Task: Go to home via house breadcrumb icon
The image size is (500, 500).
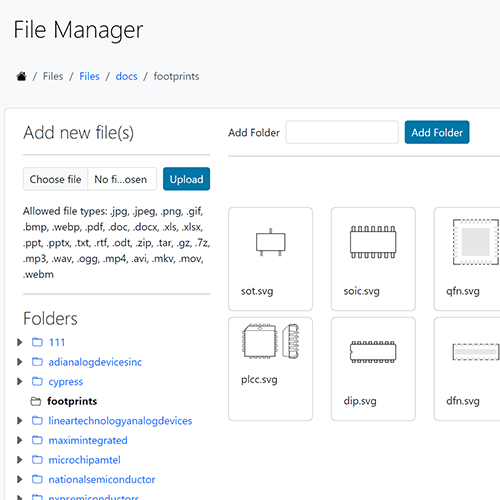Action: pyautogui.click(x=22, y=76)
